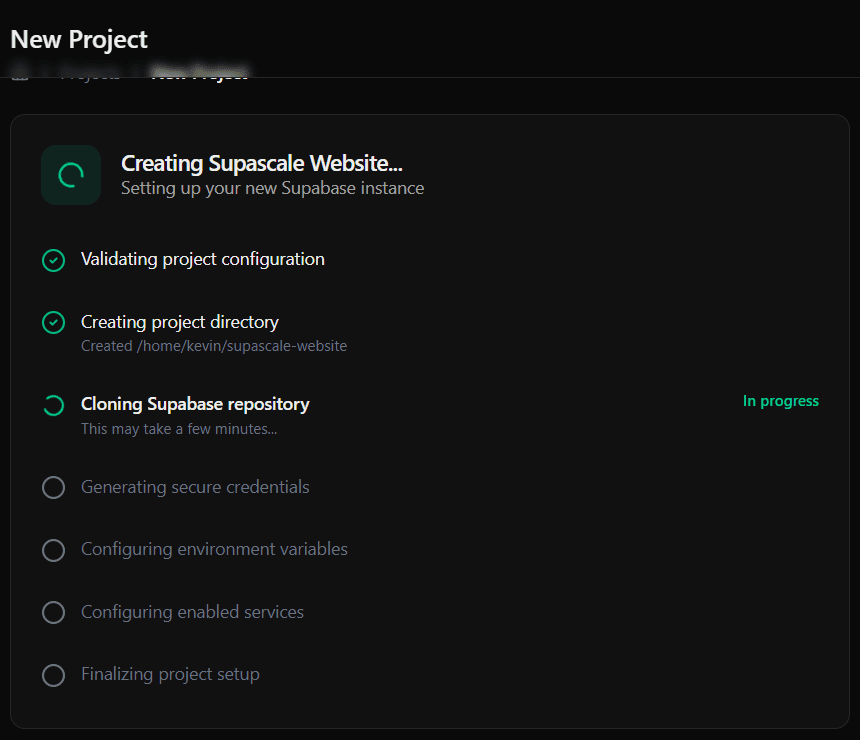
Task: Click the home icon in the breadcrumb
Action: point(19,73)
